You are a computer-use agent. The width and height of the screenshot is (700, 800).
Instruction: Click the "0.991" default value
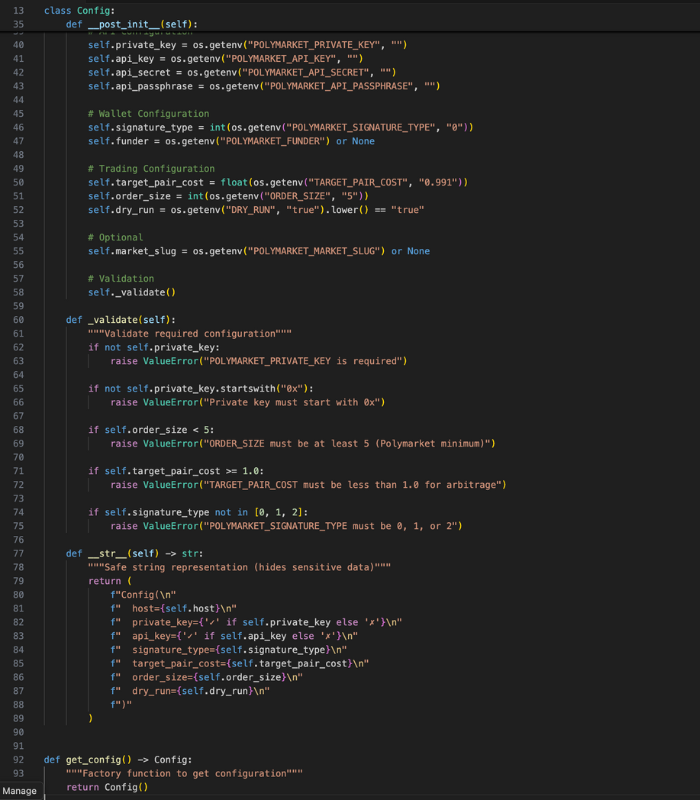pyautogui.click(x=438, y=183)
